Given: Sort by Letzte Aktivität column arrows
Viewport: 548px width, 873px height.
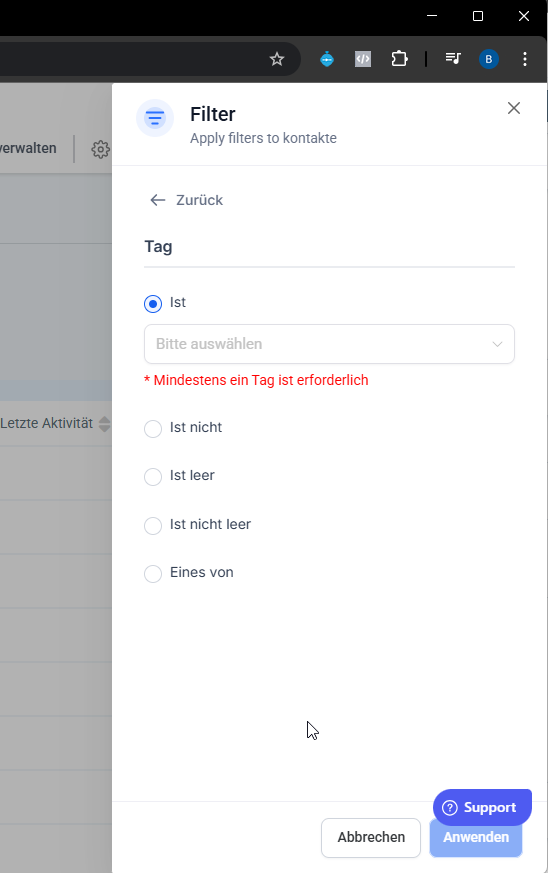Looking at the screenshot, I should point(104,424).
